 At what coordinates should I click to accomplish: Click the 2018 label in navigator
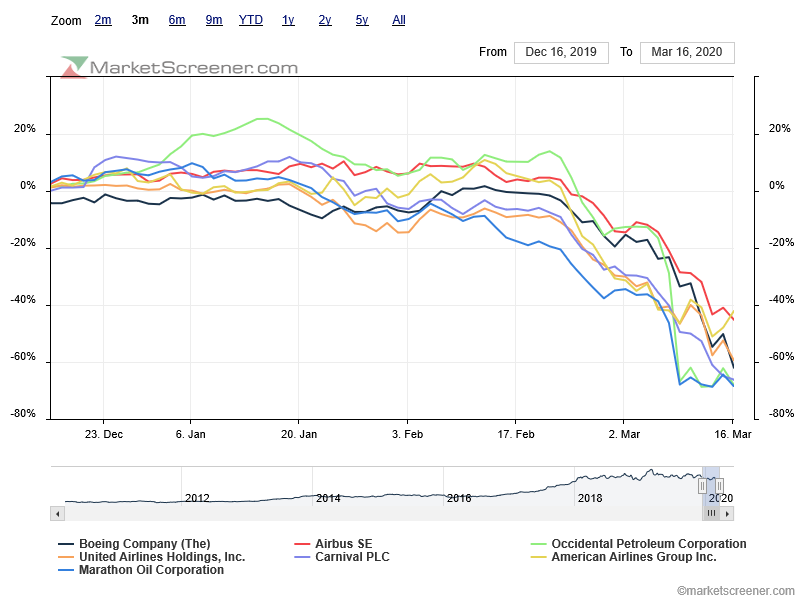pyautogui.click(x=590, y=498)
